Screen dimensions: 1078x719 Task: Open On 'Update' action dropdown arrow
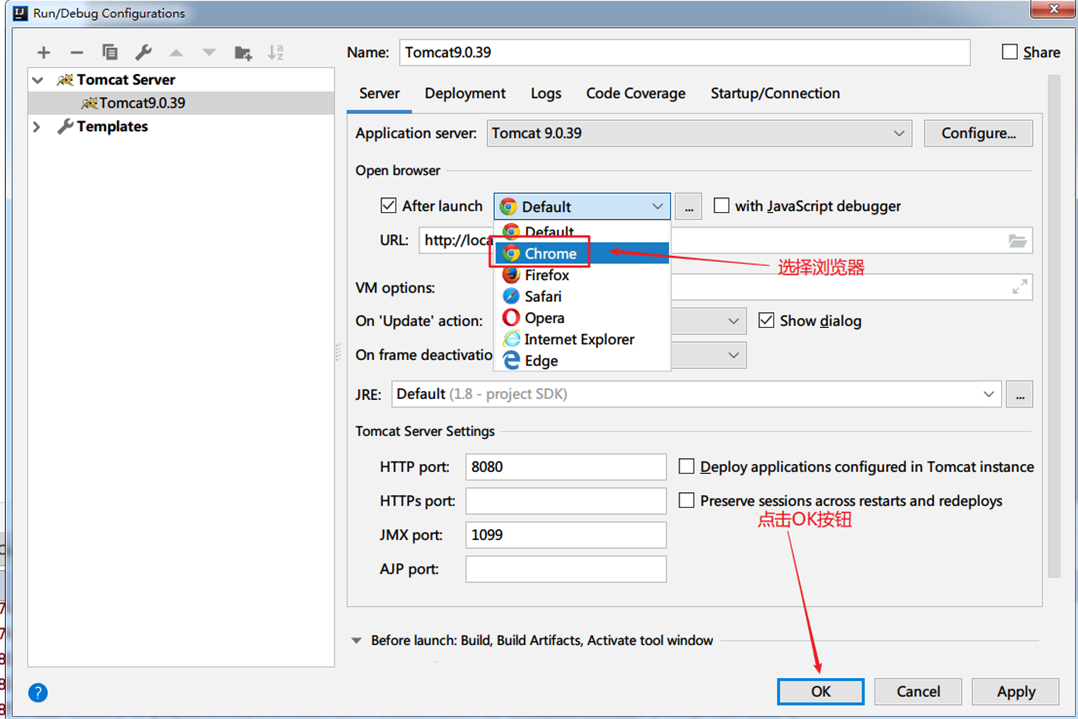click(x=734, y=321)
